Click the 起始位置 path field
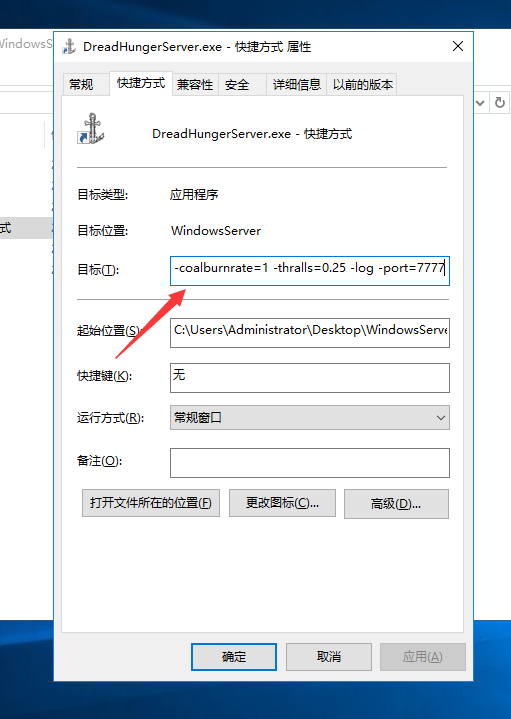 (310, 333)
